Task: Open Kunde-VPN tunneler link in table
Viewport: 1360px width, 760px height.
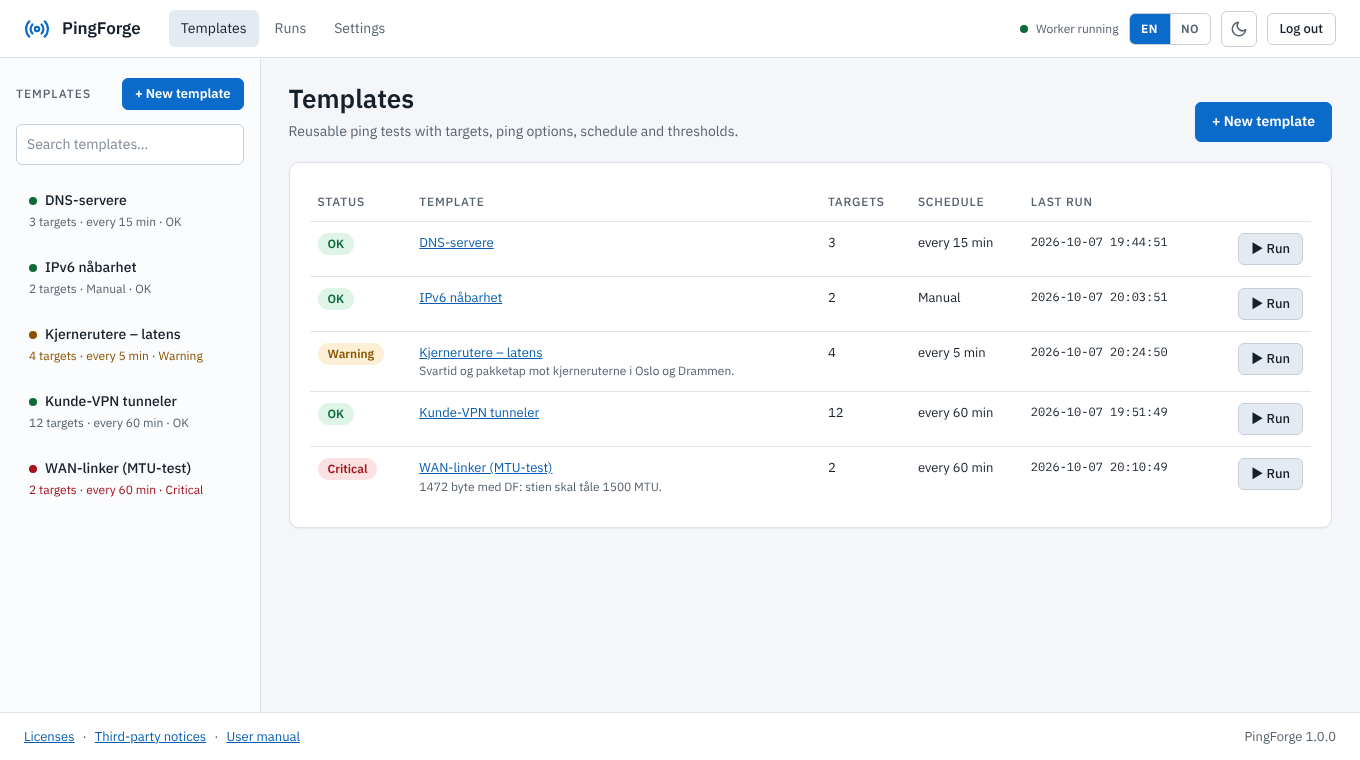Action: [x=479, y=413]
